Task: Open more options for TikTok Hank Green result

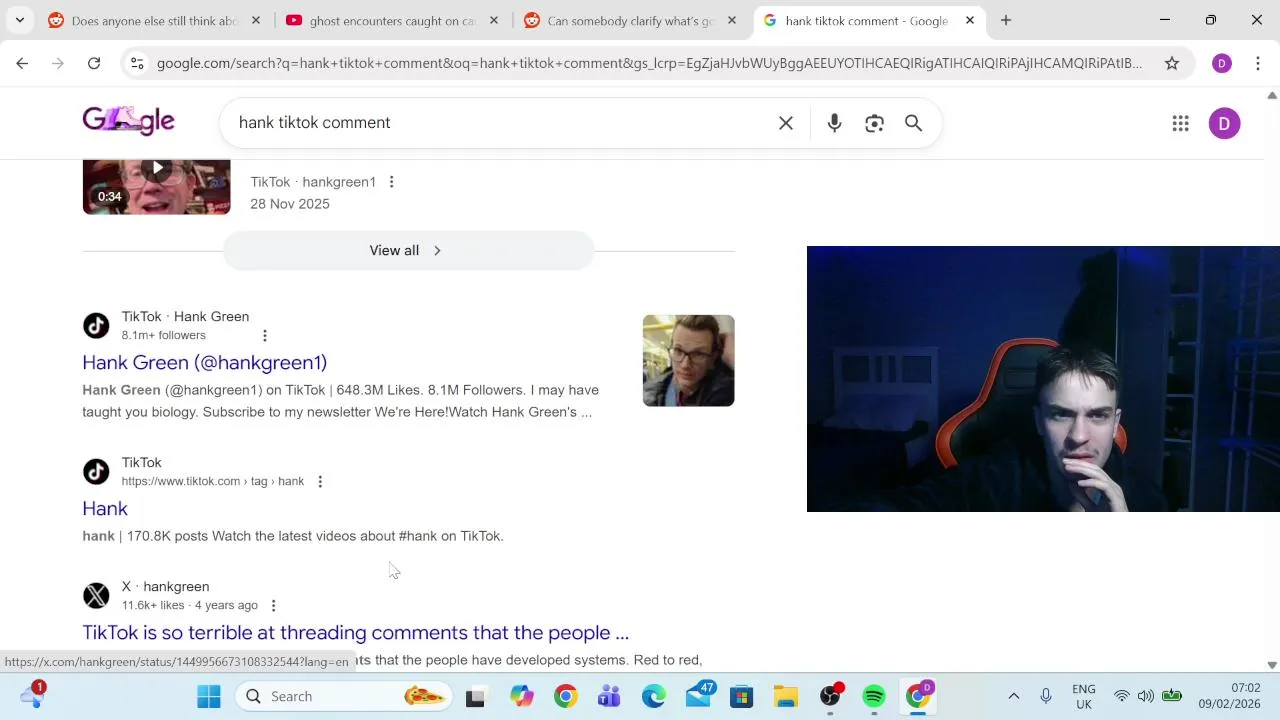Action: 264,335
